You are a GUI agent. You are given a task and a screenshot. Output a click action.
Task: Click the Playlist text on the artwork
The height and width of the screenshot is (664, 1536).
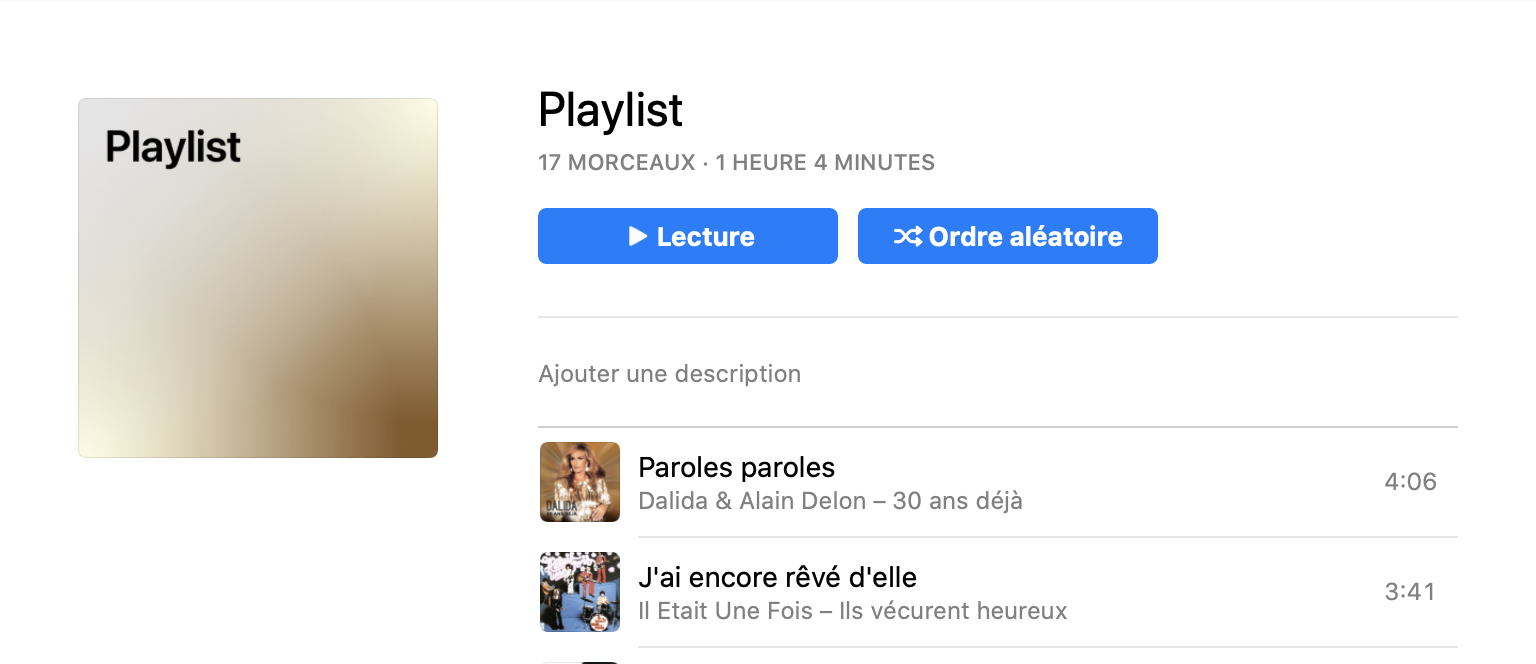coord(173,147)
